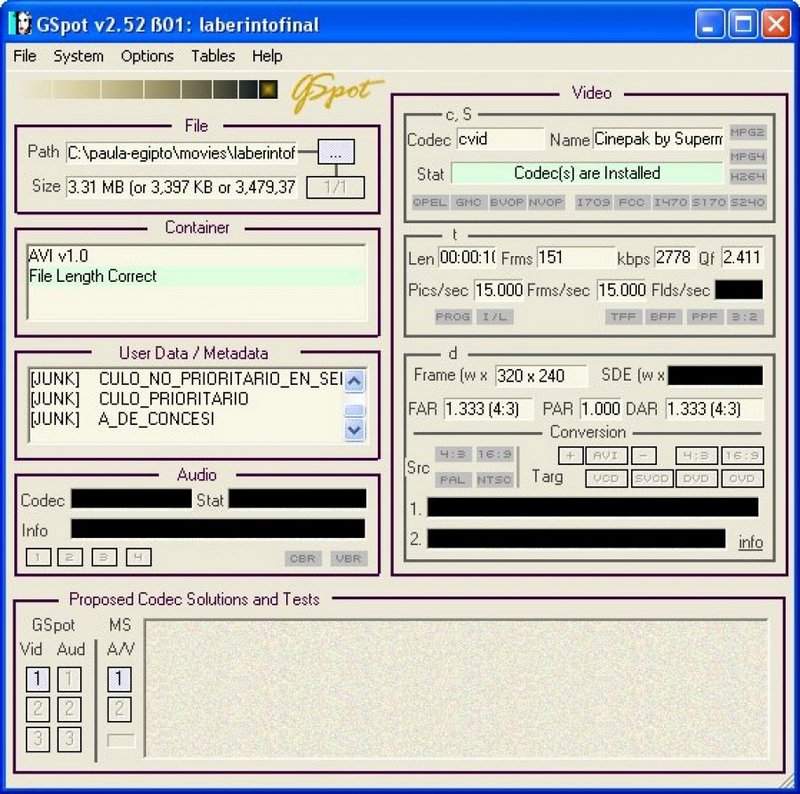Click the QPEL indicator
Image resolution: width=800 pixels, height=794 pixels.
pos(430,202)
